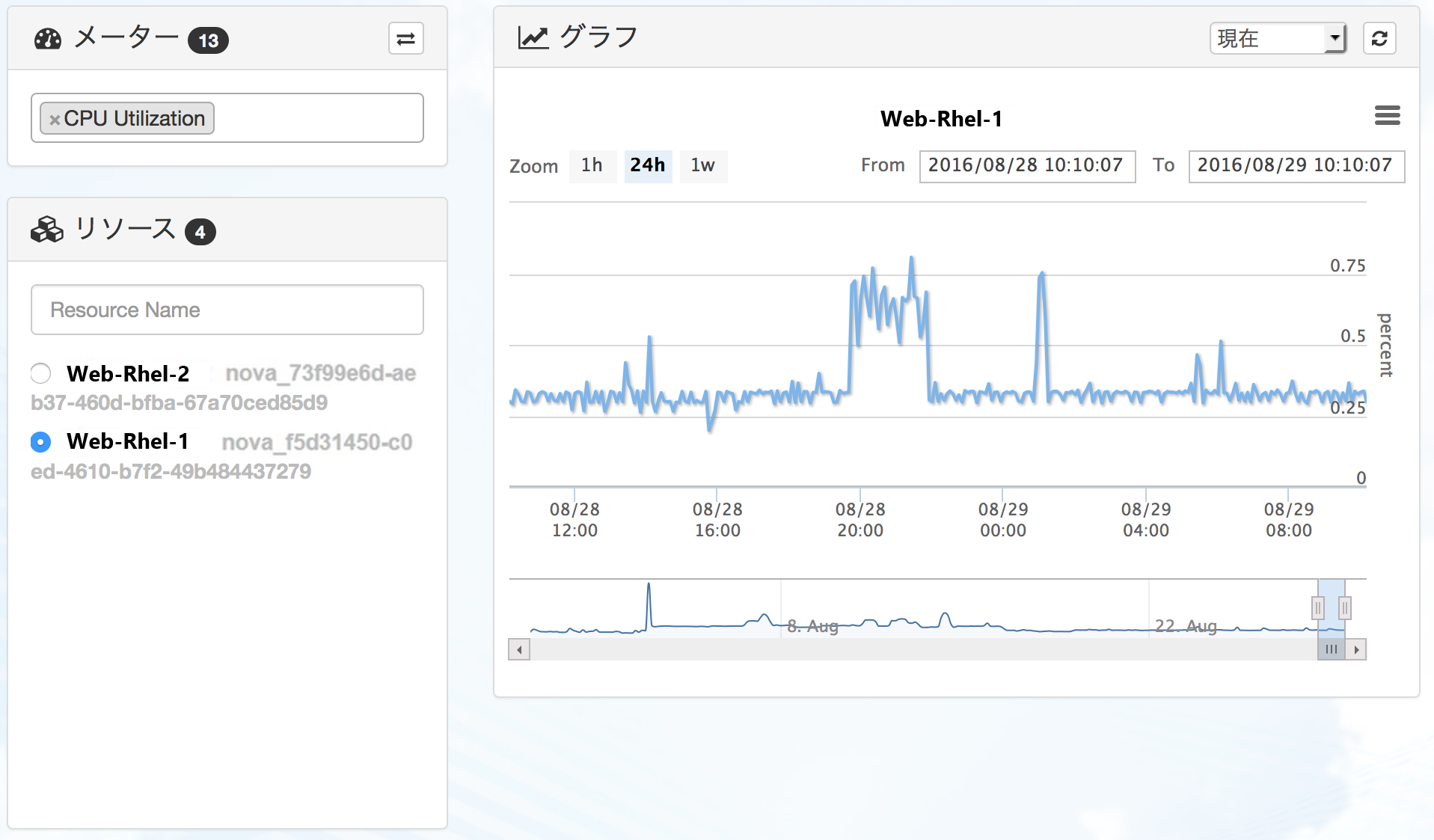Click the navigator left range handle

coord(1318,608)
